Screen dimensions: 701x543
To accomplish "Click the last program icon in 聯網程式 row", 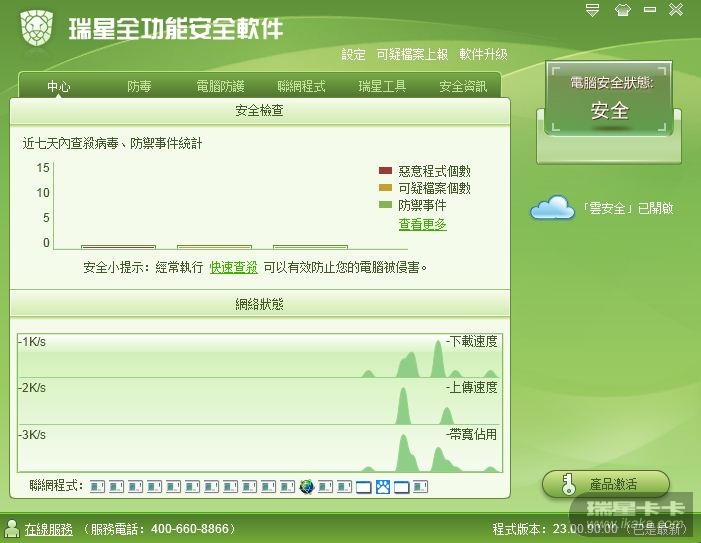I will pos(420,486).
